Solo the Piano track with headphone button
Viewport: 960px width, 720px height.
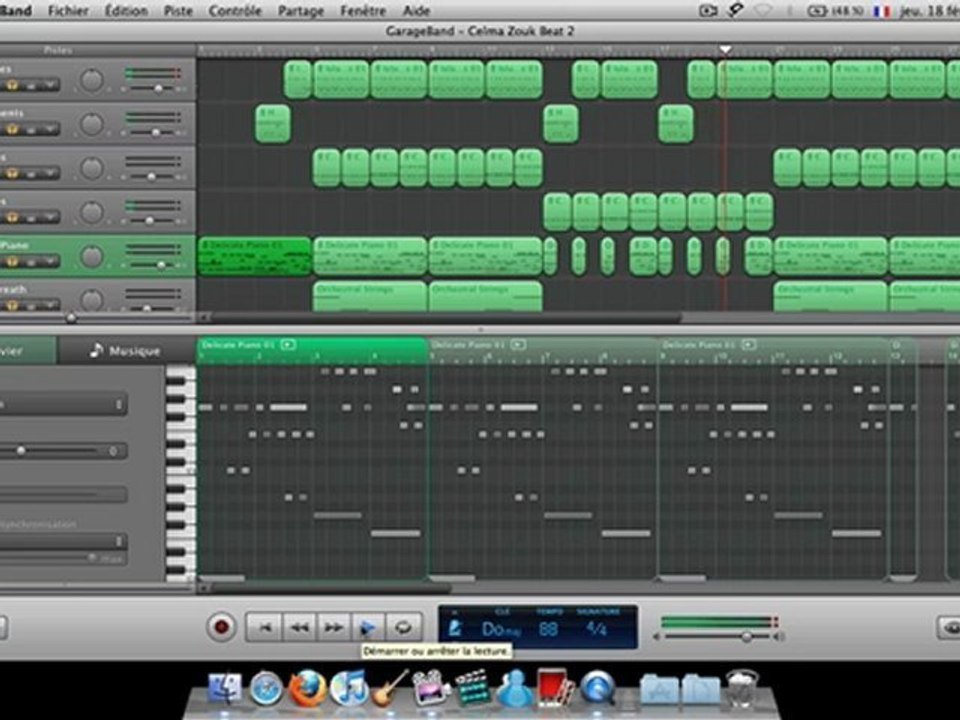(12, 261)
